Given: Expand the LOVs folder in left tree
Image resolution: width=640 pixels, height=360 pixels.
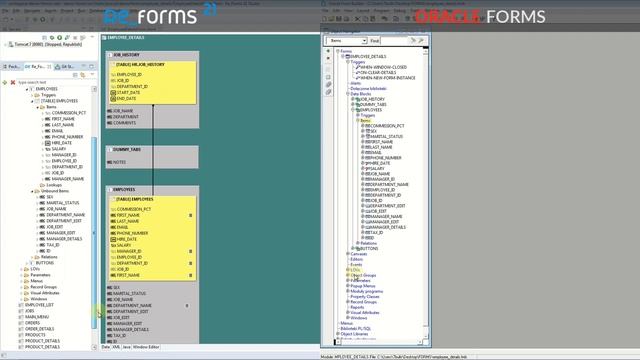Looking at the screenshot, I should tap(22, 269).
